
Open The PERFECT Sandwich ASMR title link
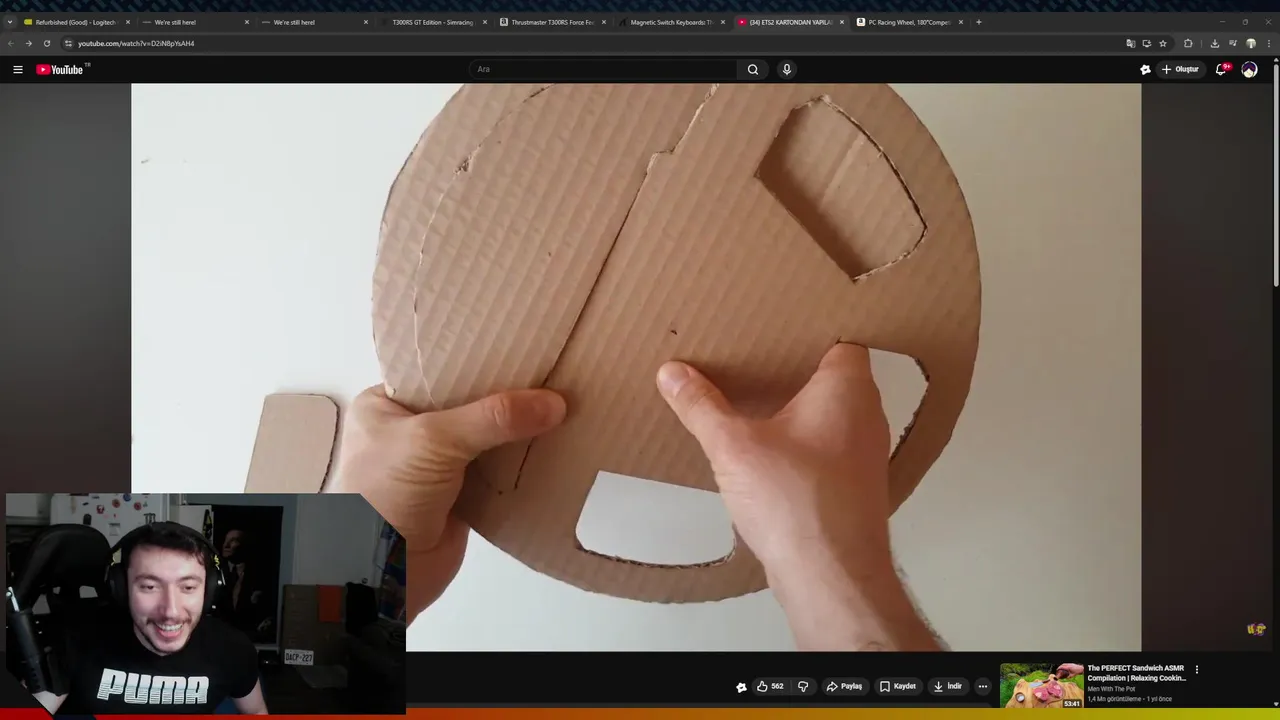point(1136,673)
